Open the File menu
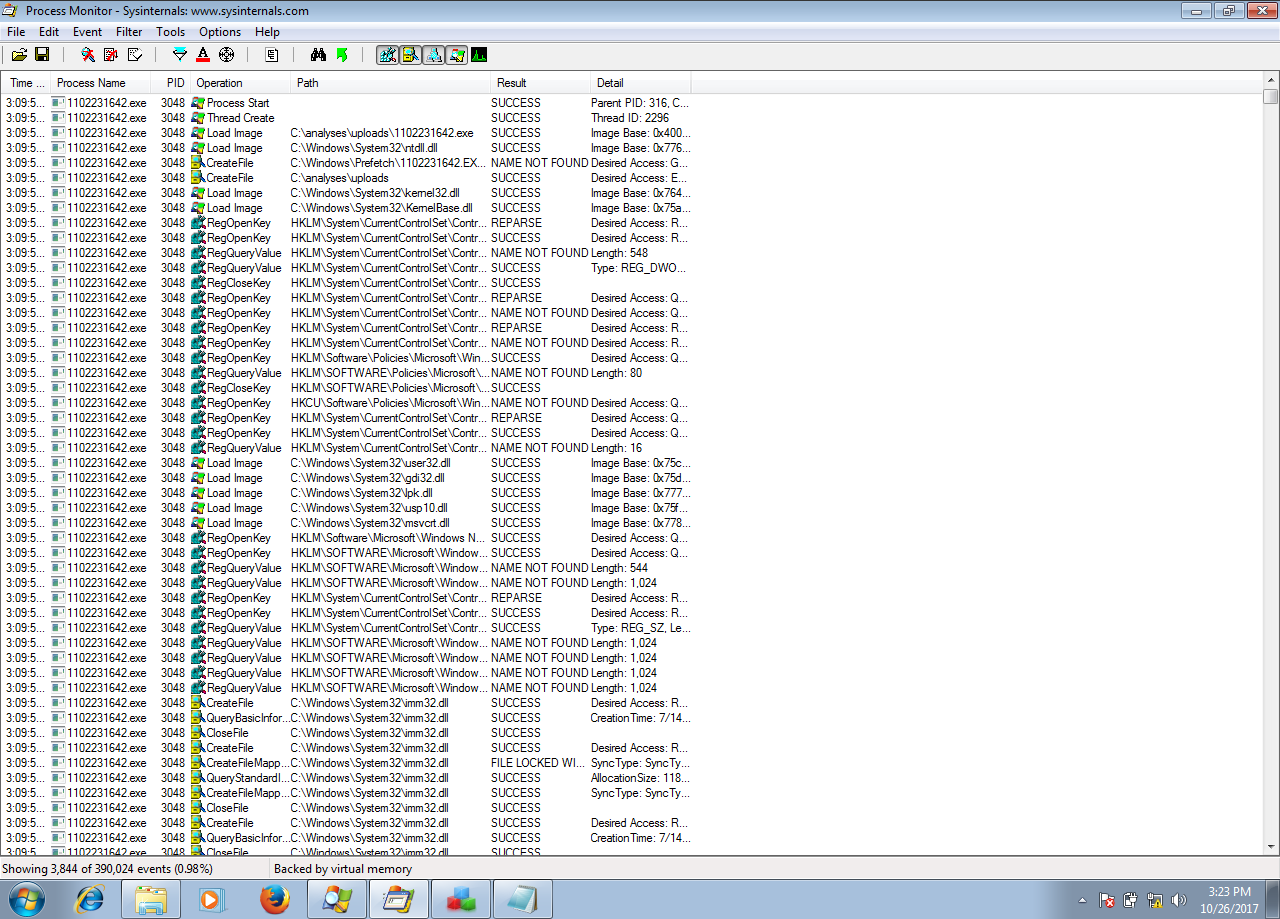 (16, 32)
